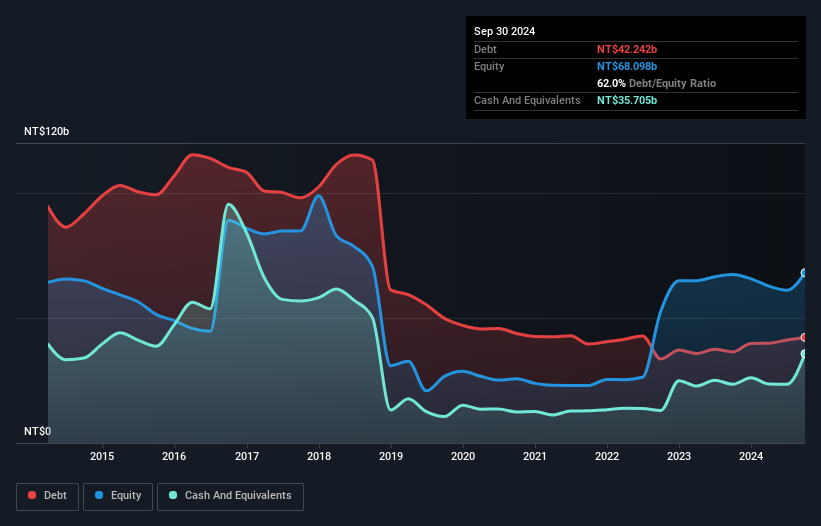This screenshot has height=526, width=821.
Task: Click the 2018 x-axis label
Action: tap(319, 456)
